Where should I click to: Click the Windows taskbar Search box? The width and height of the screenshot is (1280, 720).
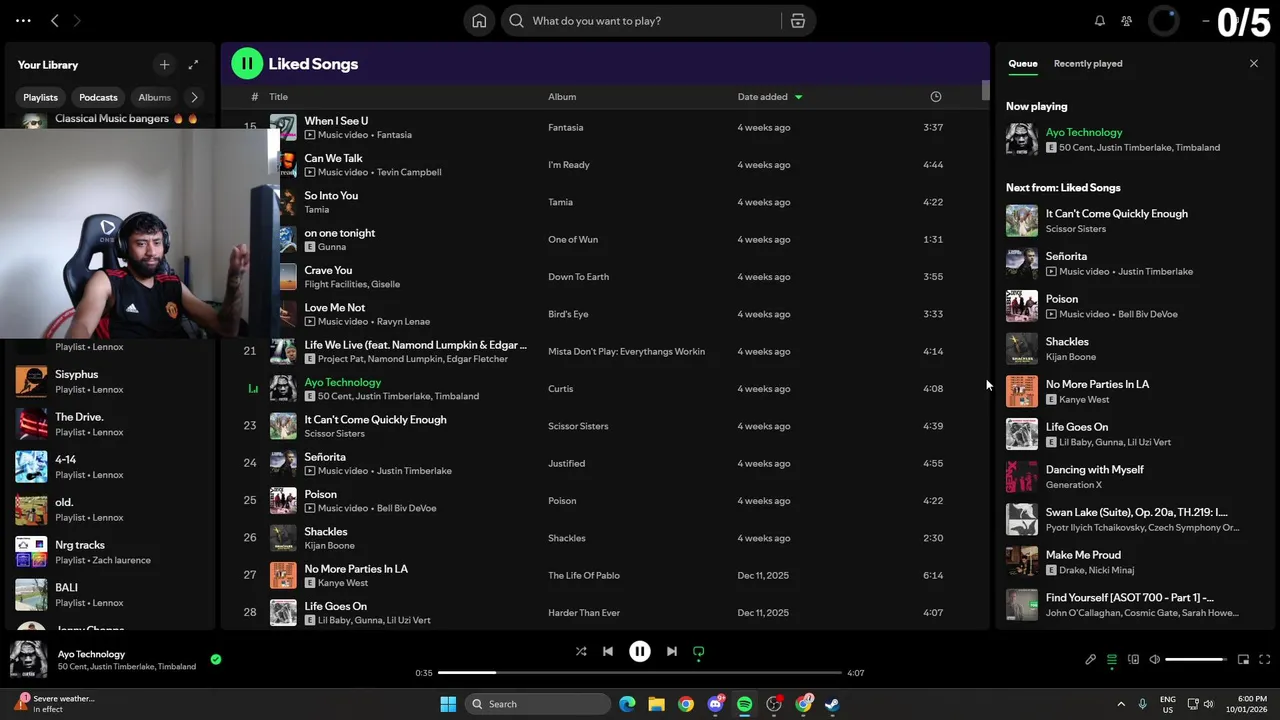tap(538, 704)
